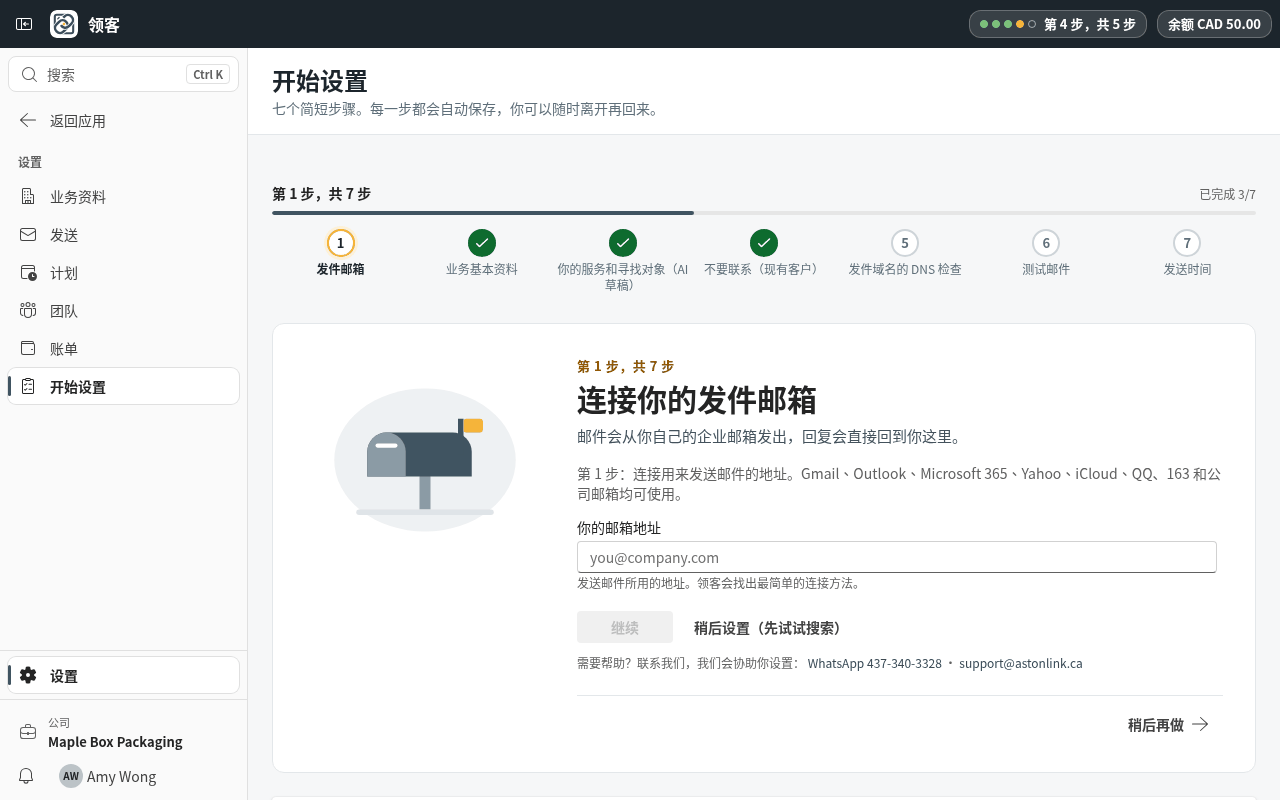Click the setup progress bar
Viewport: 1280px width, 800px height.
tap(764, 213)
